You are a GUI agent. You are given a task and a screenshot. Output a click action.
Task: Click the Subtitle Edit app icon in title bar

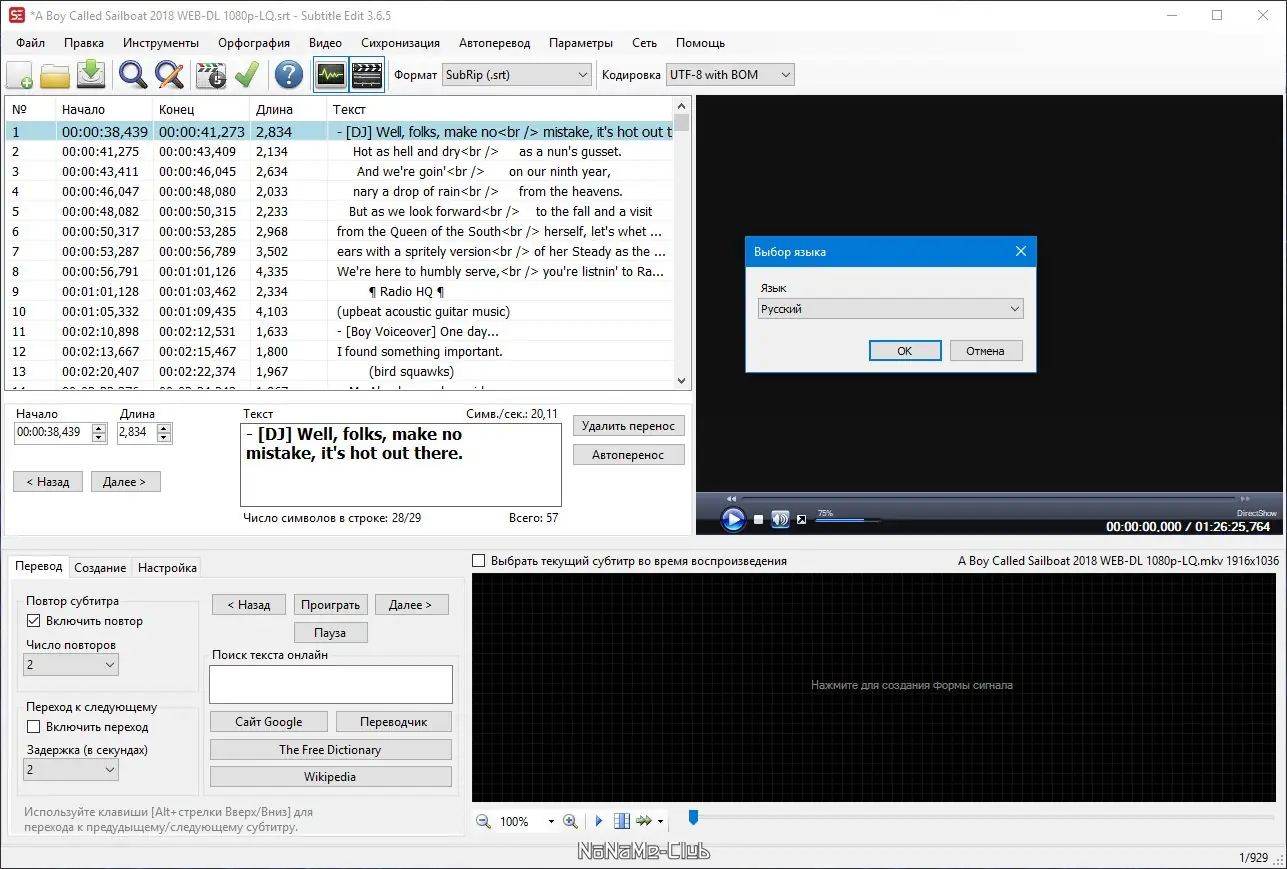[x=17, y=15]
